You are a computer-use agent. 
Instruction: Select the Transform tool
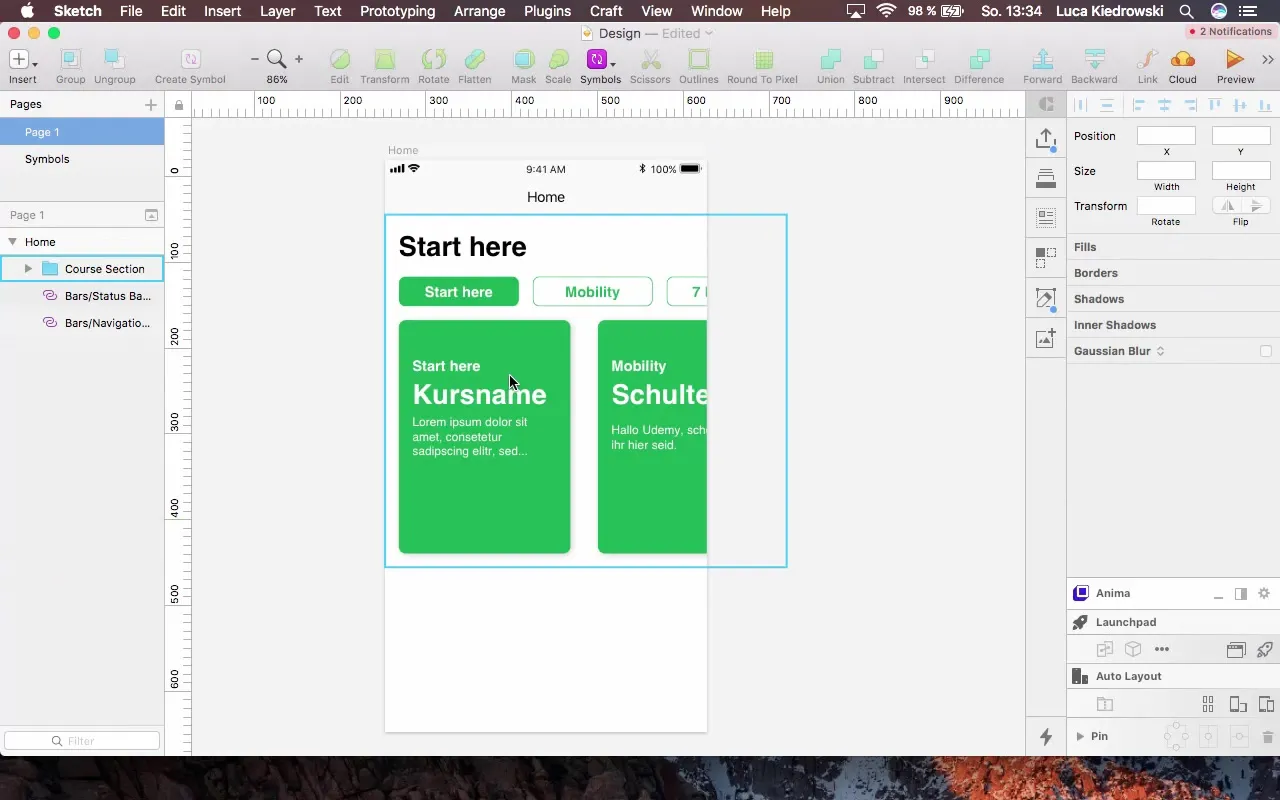(385, 66)
